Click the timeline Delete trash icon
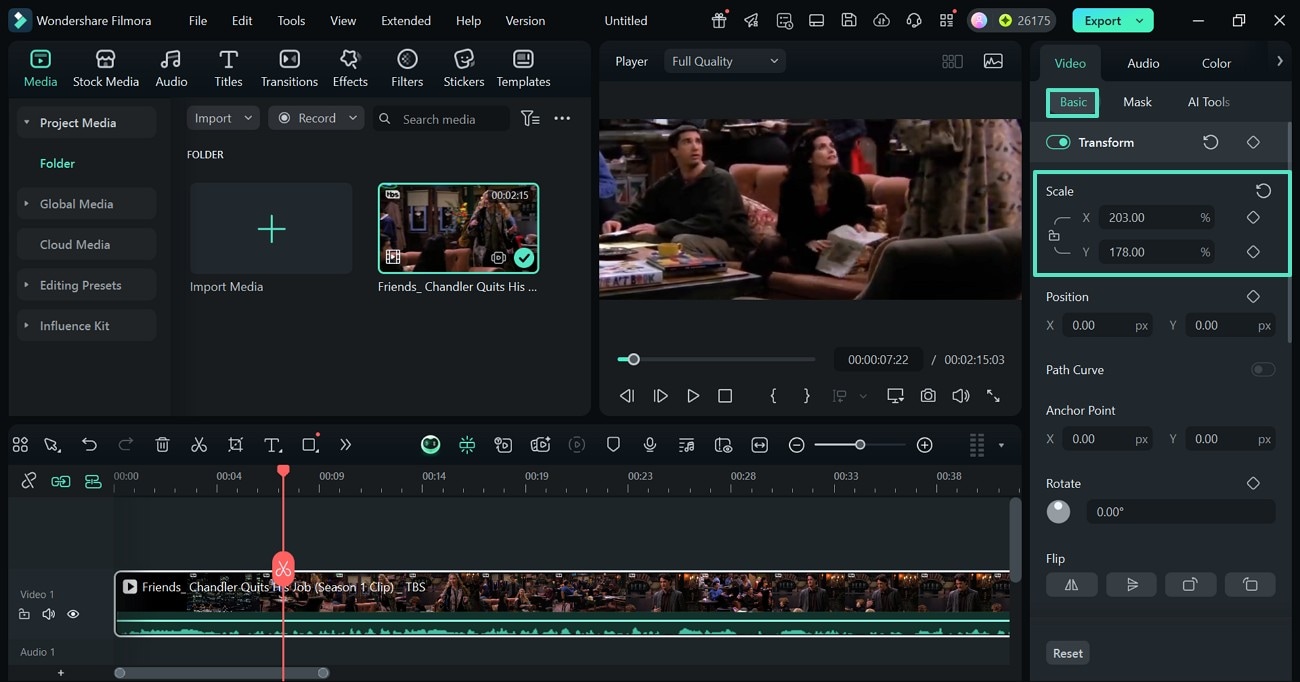The height and width of the screenshot is (682, 1300). click(x=163, y=445)
